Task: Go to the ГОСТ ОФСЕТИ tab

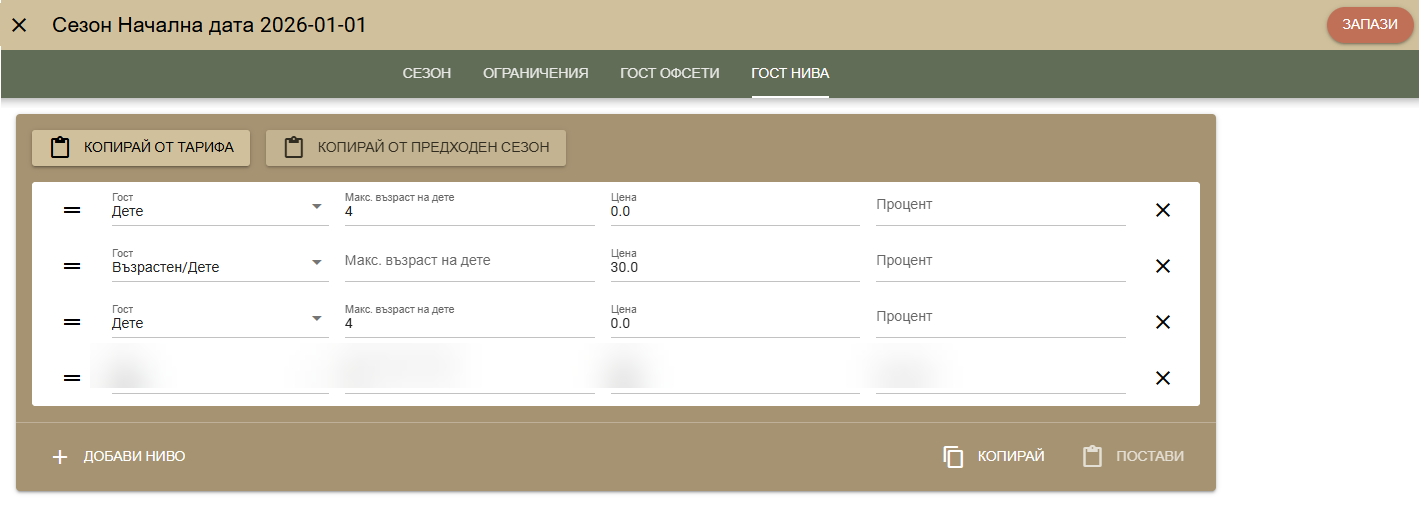Action: 669,73
